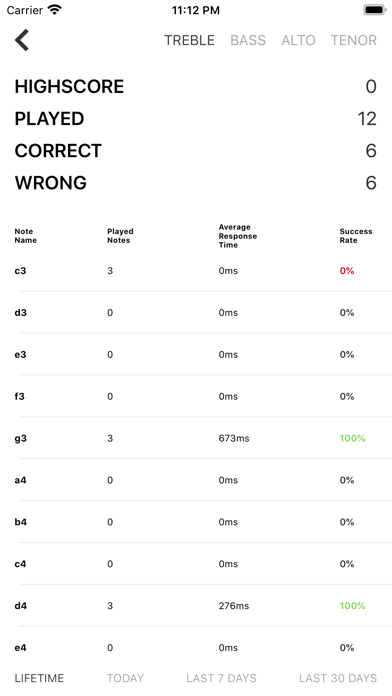Show LAST 30 DAYS statistics
The width and height of the screenshot is (392, 696).
(338, 678)
